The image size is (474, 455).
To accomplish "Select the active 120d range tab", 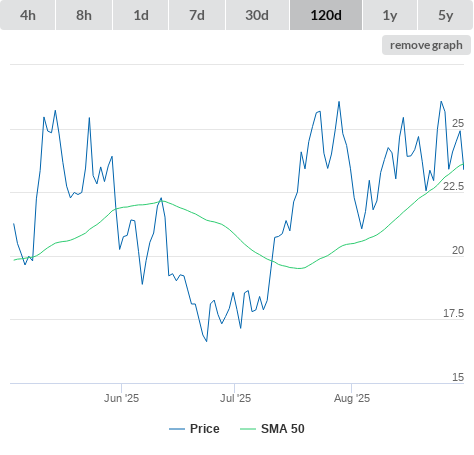I will tap(326, 15).
